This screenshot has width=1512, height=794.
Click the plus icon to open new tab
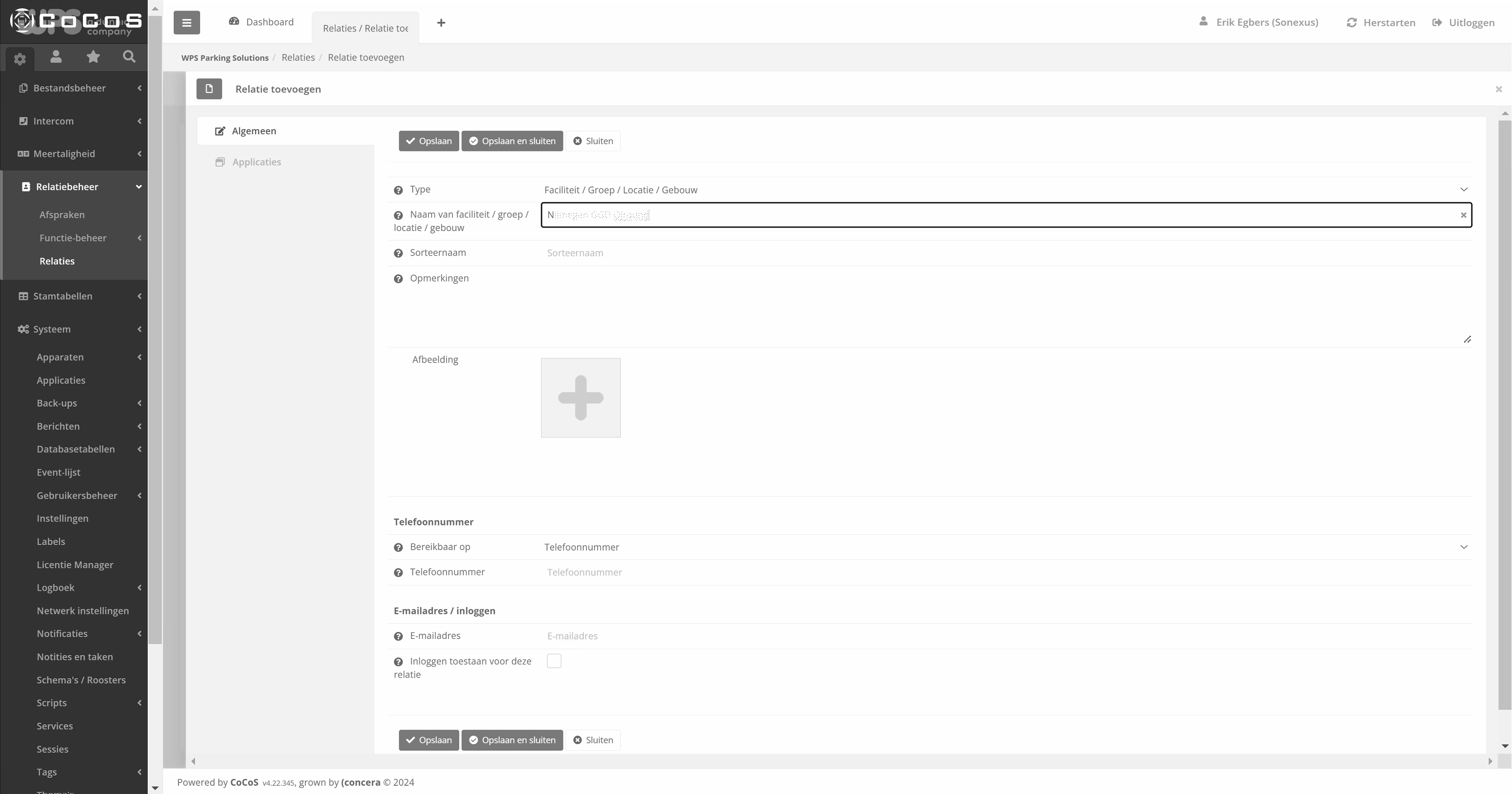coord(441,23)
